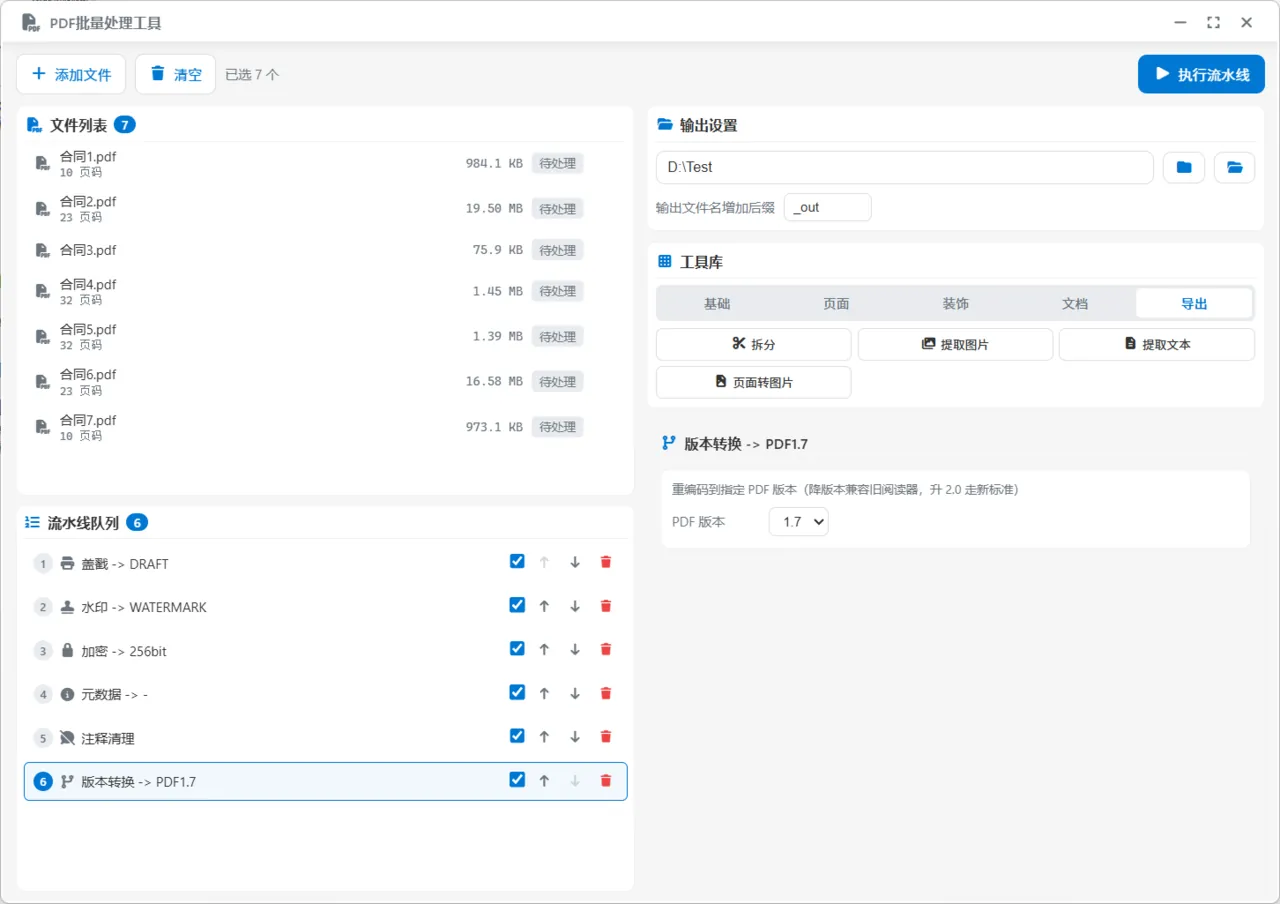The height and width of the screenshot is (904, 1280).
Task: Focus the filename suffix field _out
Action: [x=828, y=207]
